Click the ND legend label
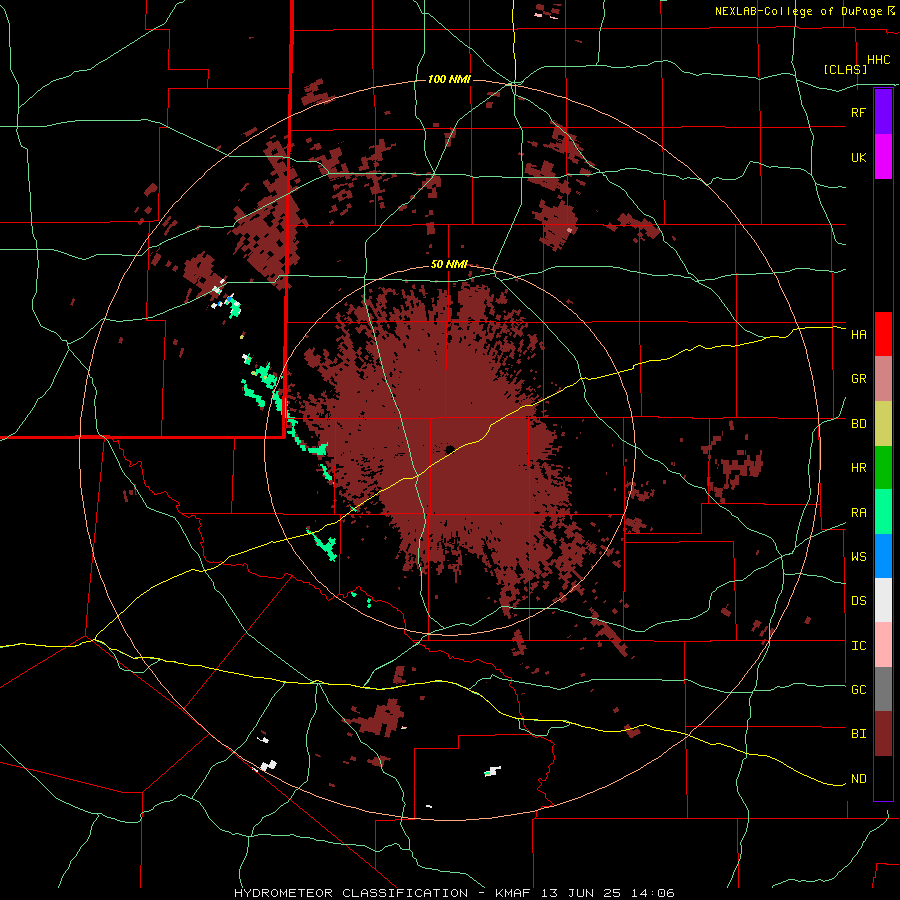 click(858, 779)
